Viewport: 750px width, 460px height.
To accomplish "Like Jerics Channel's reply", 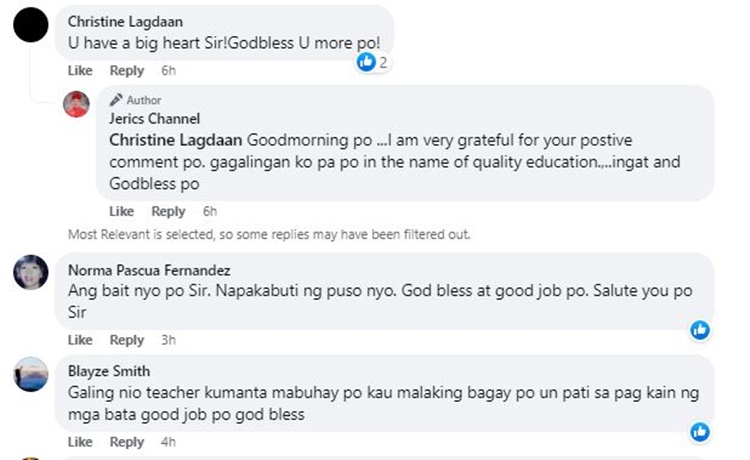I will pyautogui.click(x=121, y=211).
